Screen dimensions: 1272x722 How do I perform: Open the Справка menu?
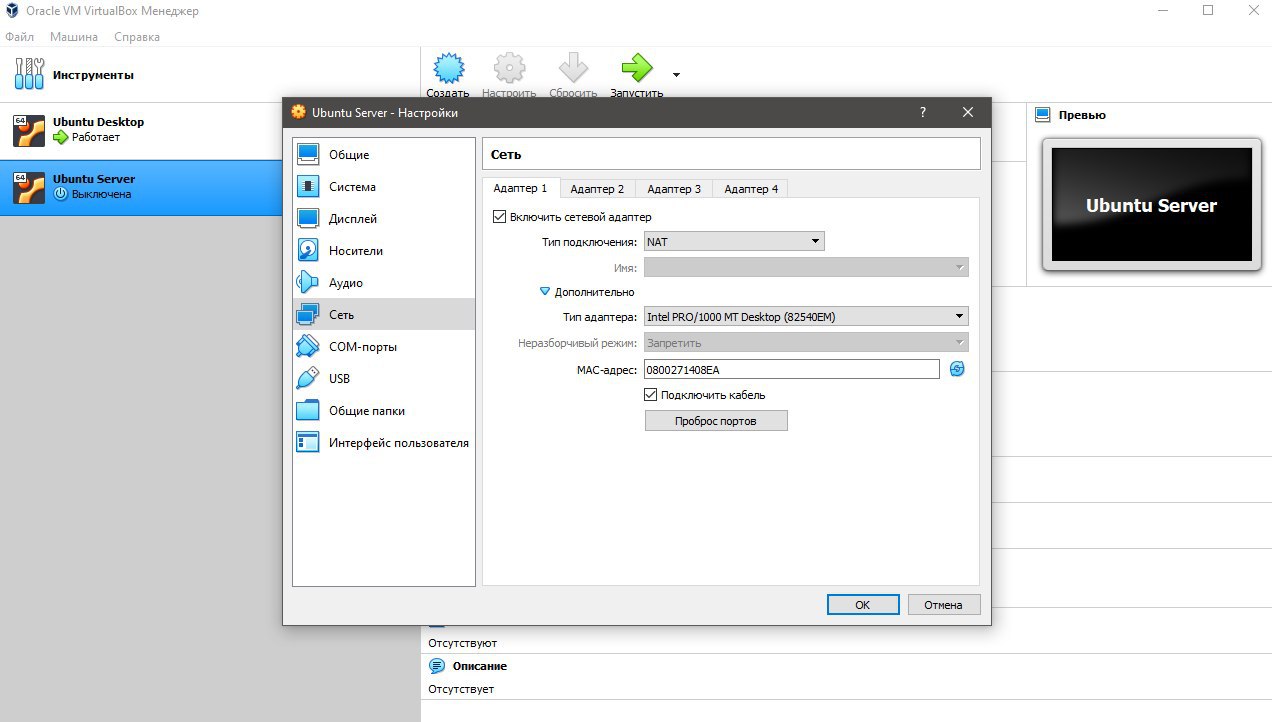[x=137, y=37]
